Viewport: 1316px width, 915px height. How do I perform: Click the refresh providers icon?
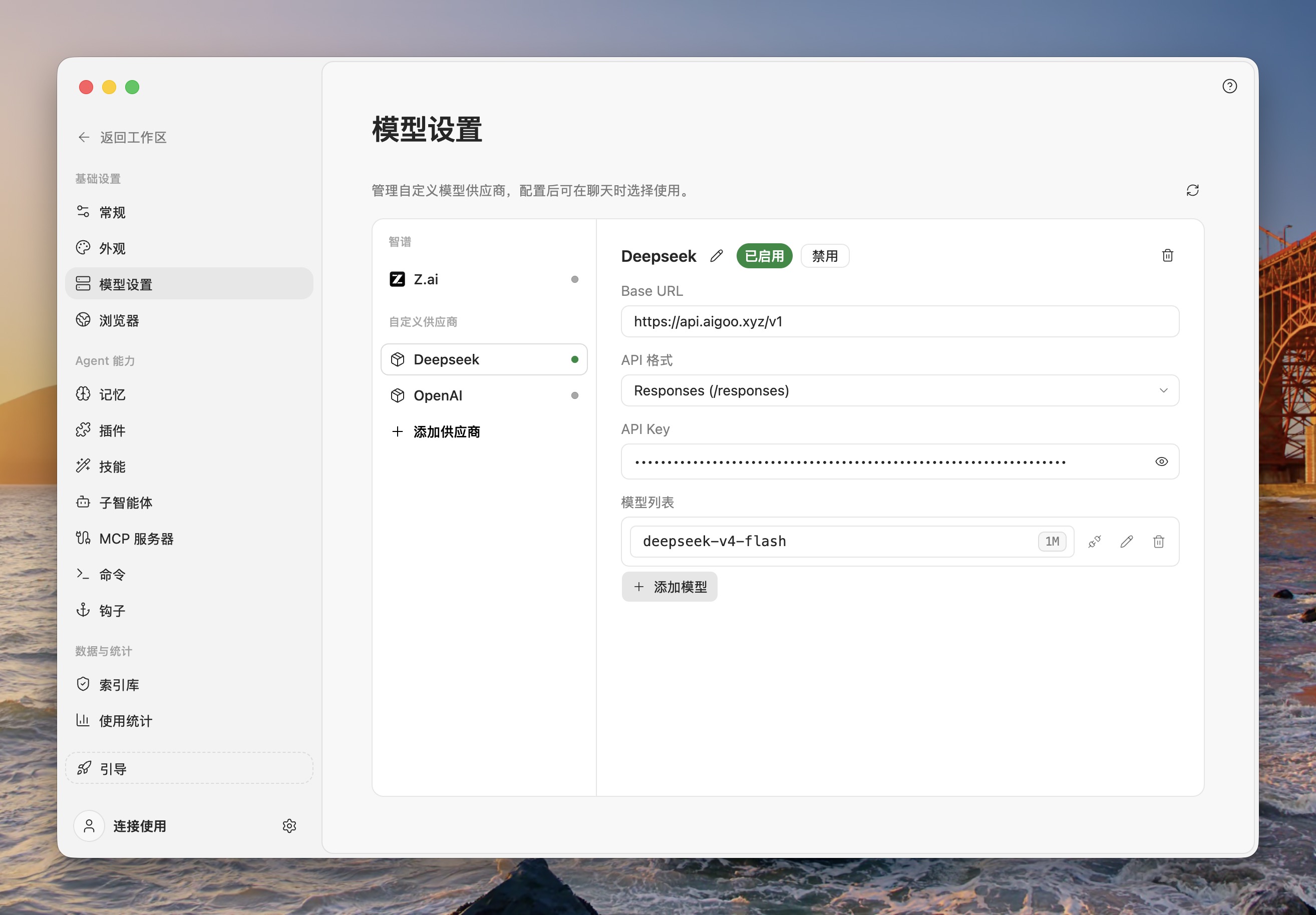[x=1192, y=190]
